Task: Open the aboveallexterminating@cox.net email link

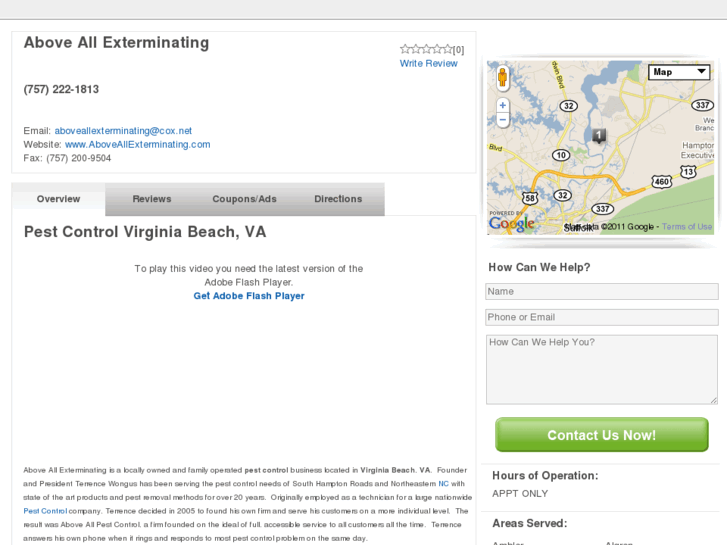Action: (123, 131)
